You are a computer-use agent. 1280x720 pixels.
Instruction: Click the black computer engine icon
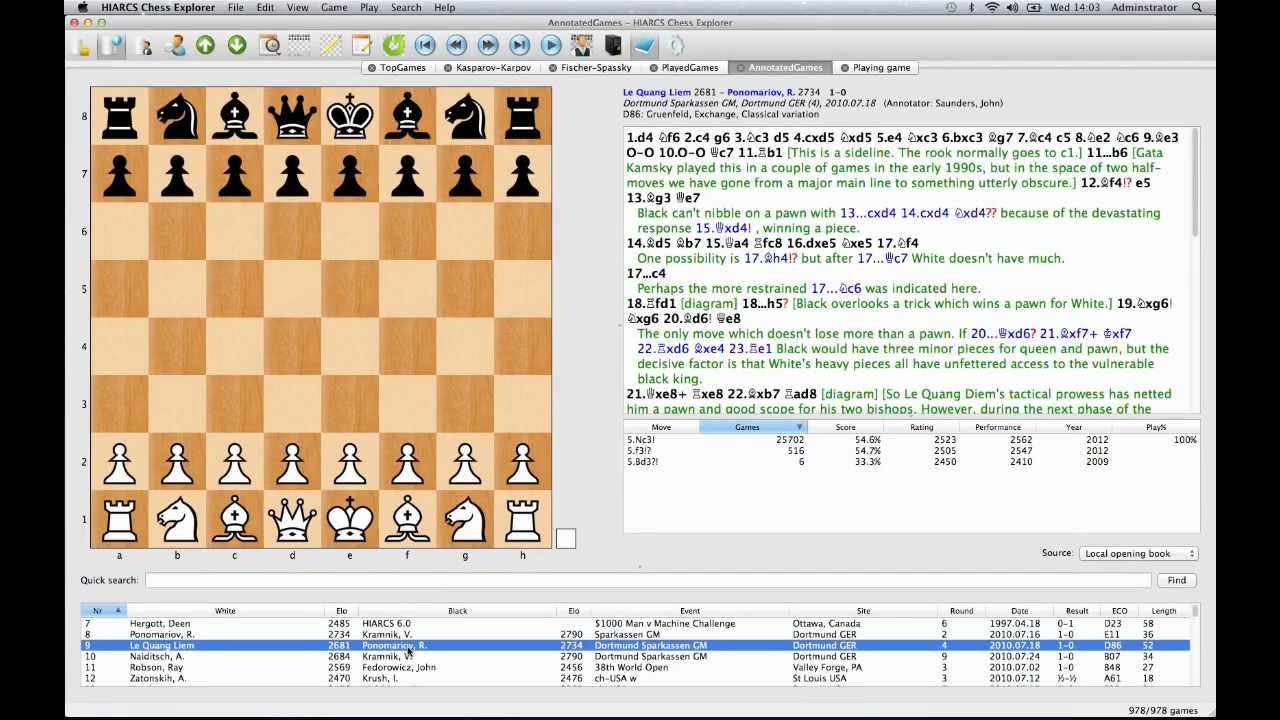pos(613,45)
